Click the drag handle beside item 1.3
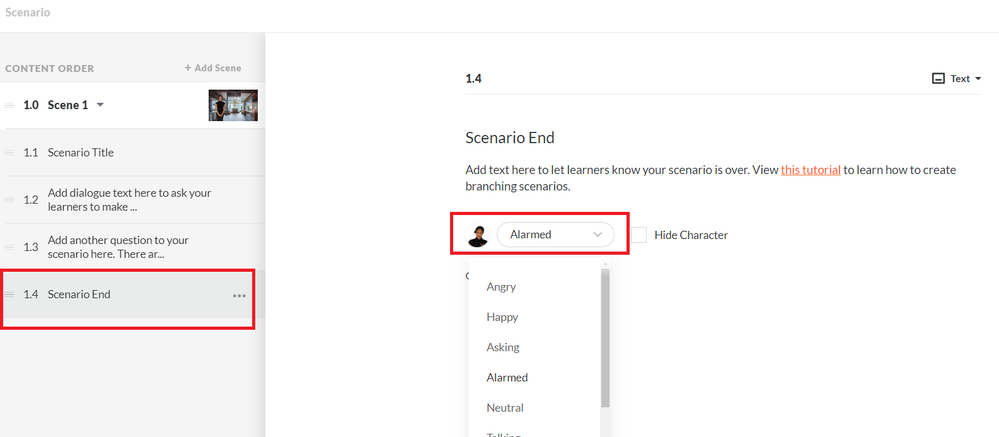The height and width of the screenshot is (437, 999). click(10, 247)
